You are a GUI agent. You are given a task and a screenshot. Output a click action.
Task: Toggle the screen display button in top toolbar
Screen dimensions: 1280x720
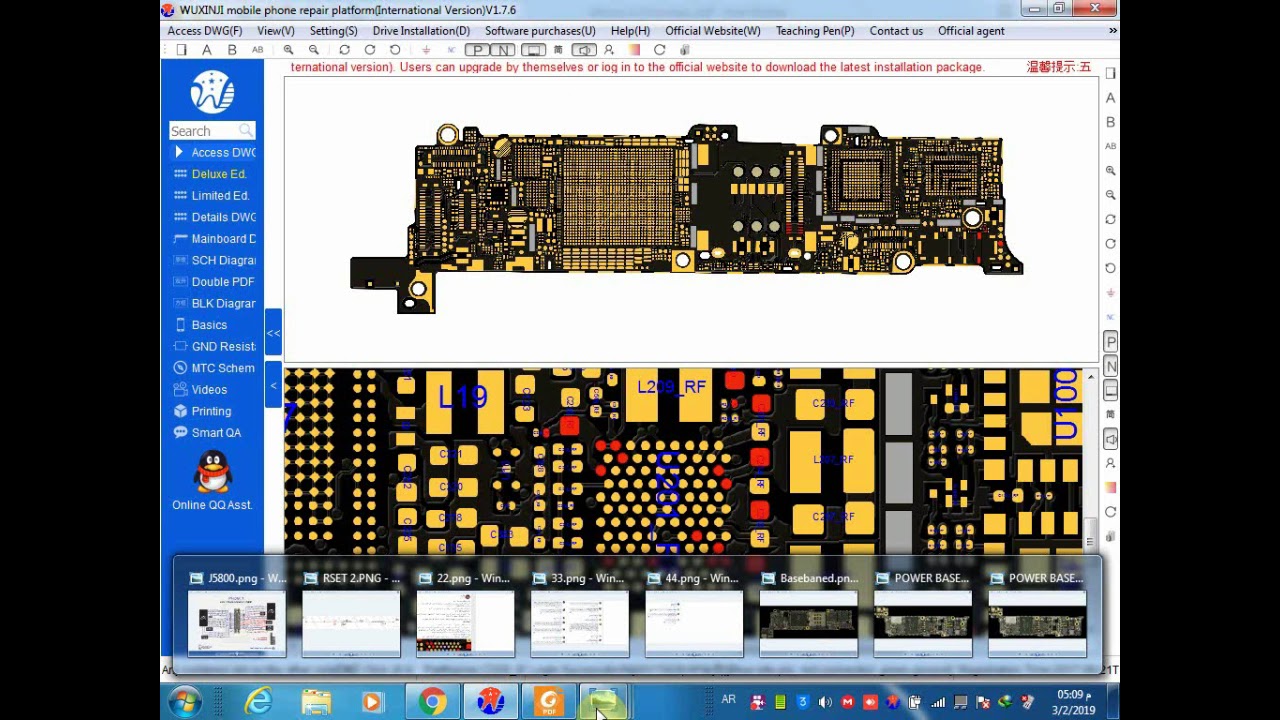(533, 50)
